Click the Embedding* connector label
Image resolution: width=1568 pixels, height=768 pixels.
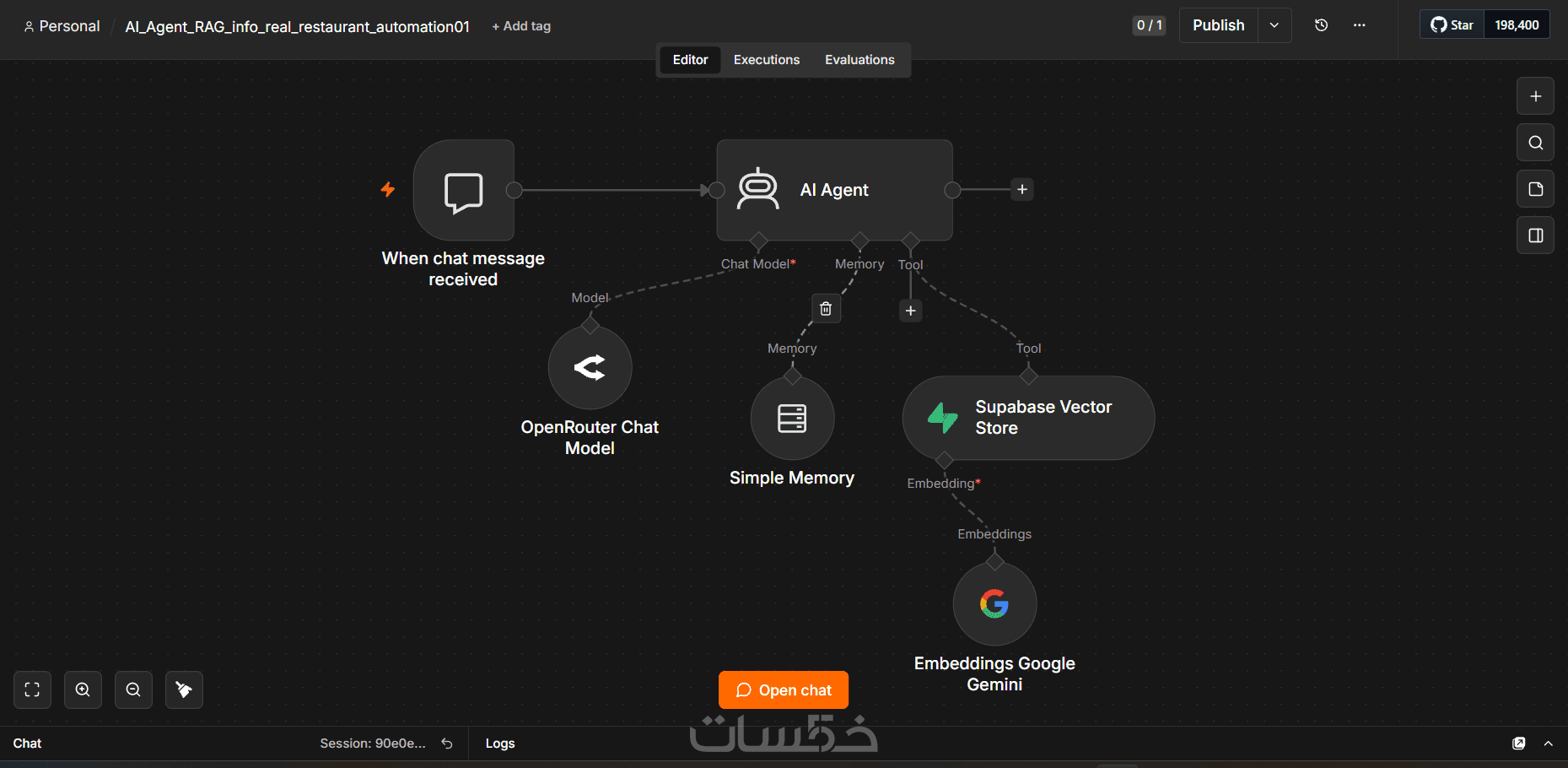click(944, 484)
